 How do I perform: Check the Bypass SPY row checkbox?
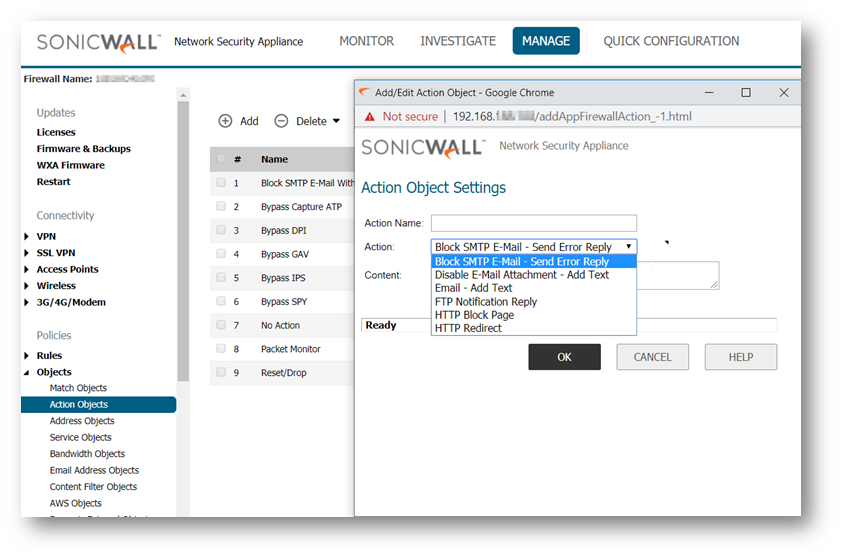coord(221,301)
